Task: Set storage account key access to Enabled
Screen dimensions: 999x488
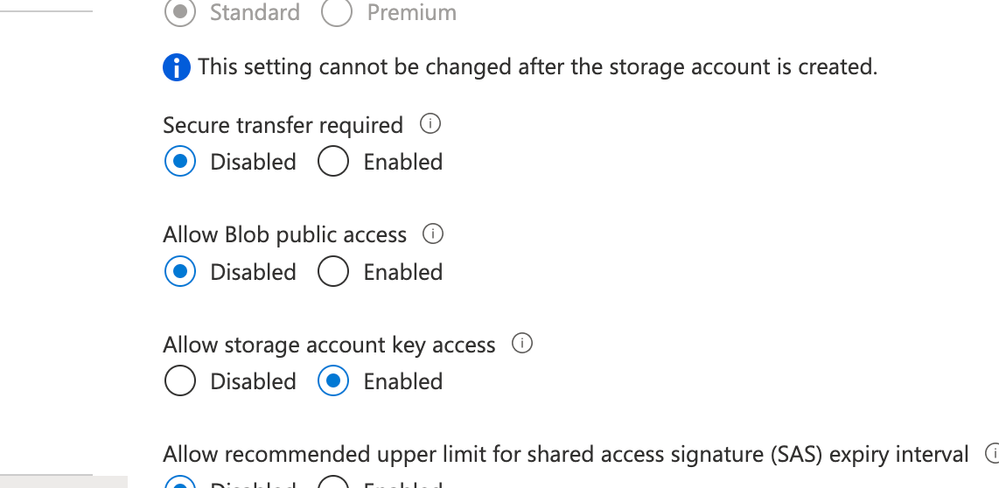Action: coord(333,381)
